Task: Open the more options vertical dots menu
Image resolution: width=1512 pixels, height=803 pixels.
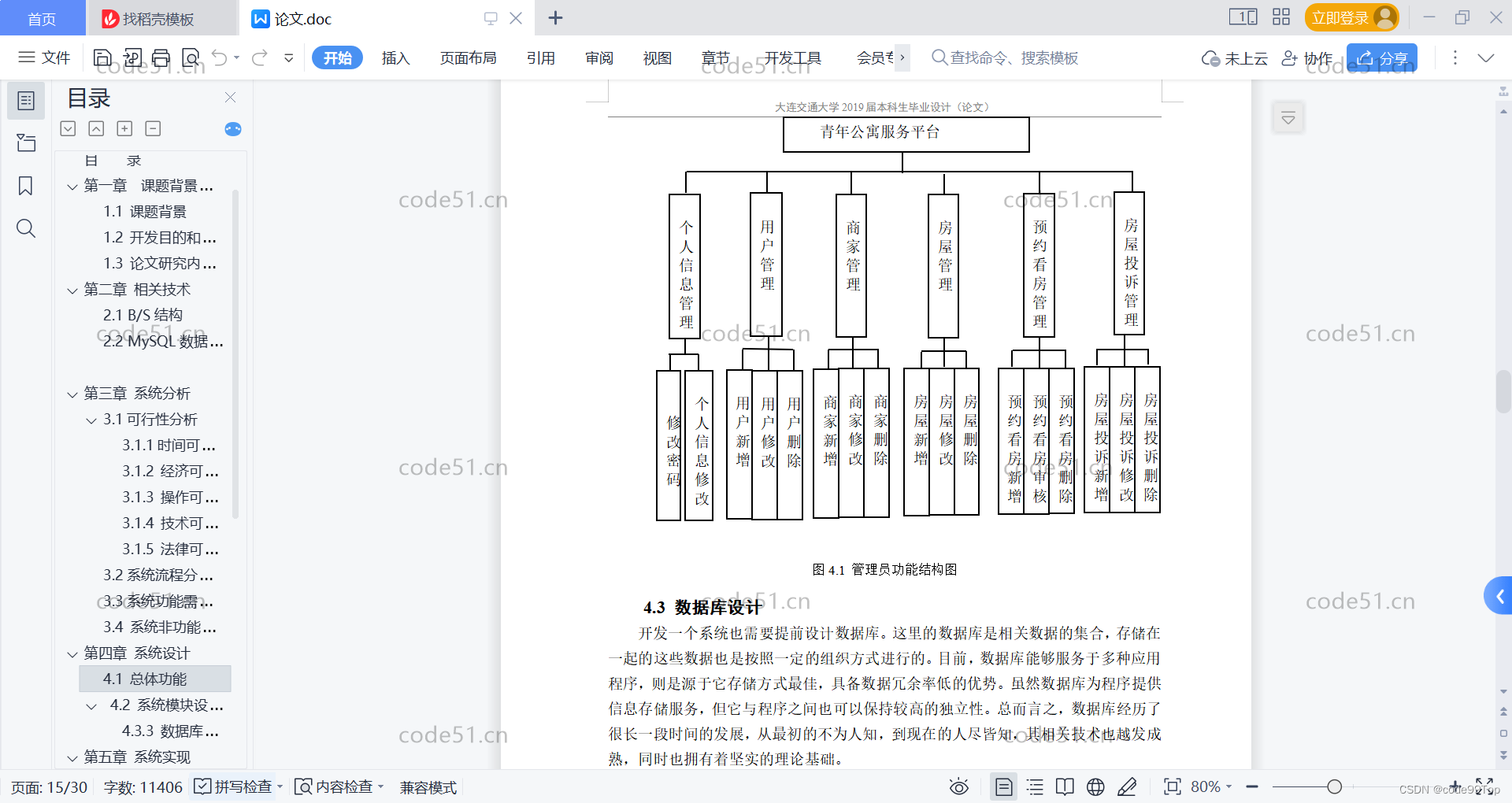Action: (1455, 58)
